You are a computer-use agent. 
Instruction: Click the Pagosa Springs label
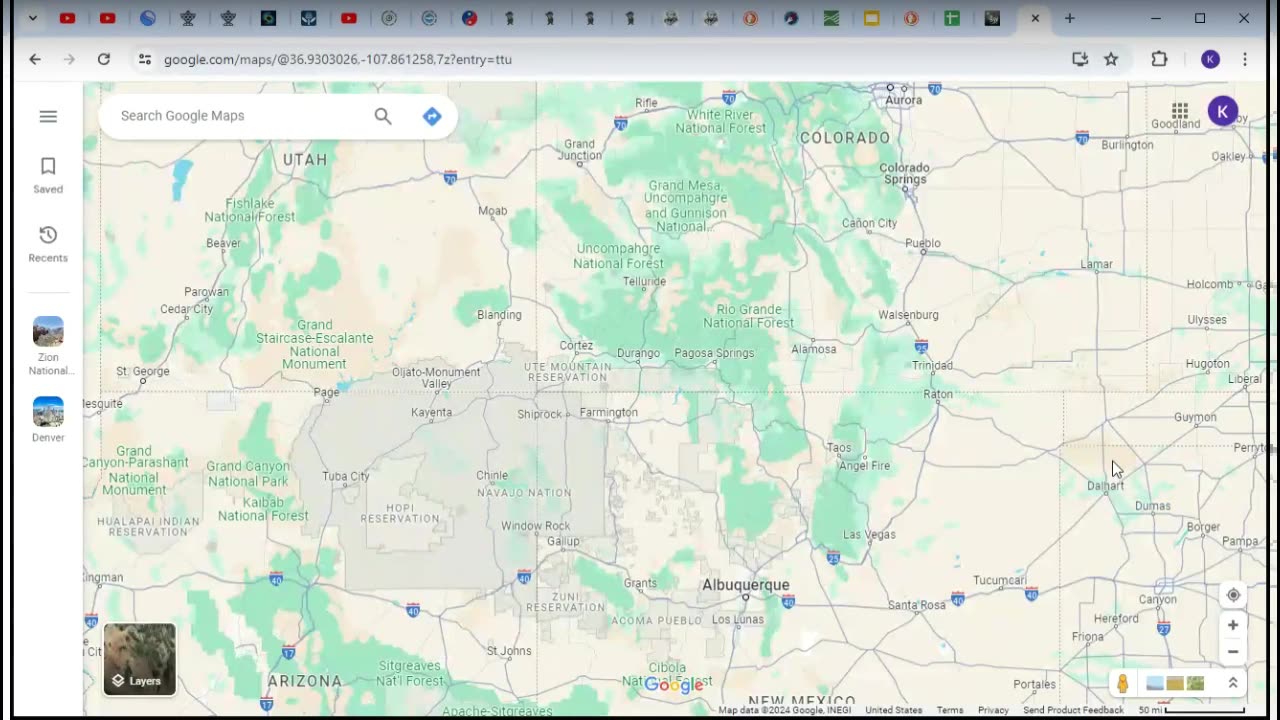714,353
